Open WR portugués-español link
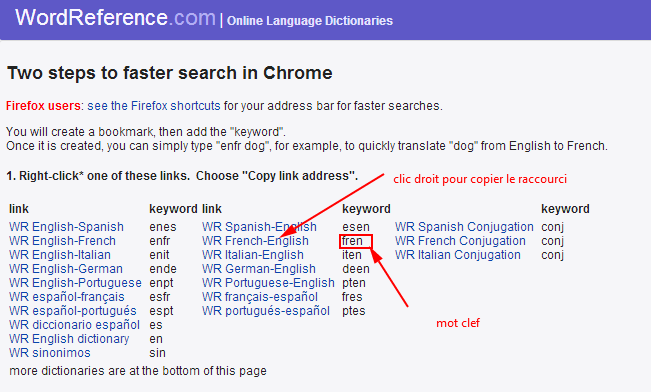 [266, 311]
